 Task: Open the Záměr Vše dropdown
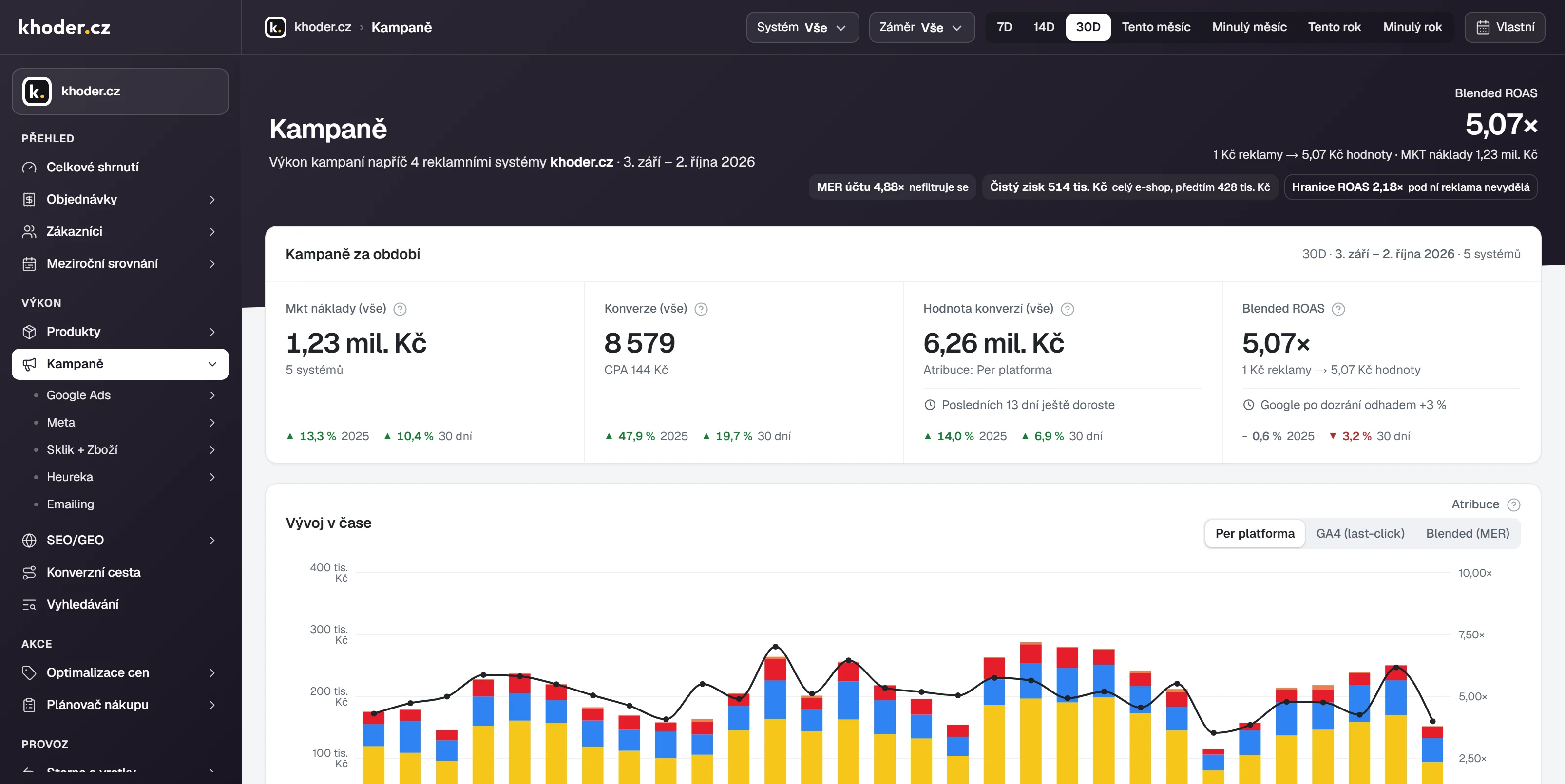click(922, 27)
